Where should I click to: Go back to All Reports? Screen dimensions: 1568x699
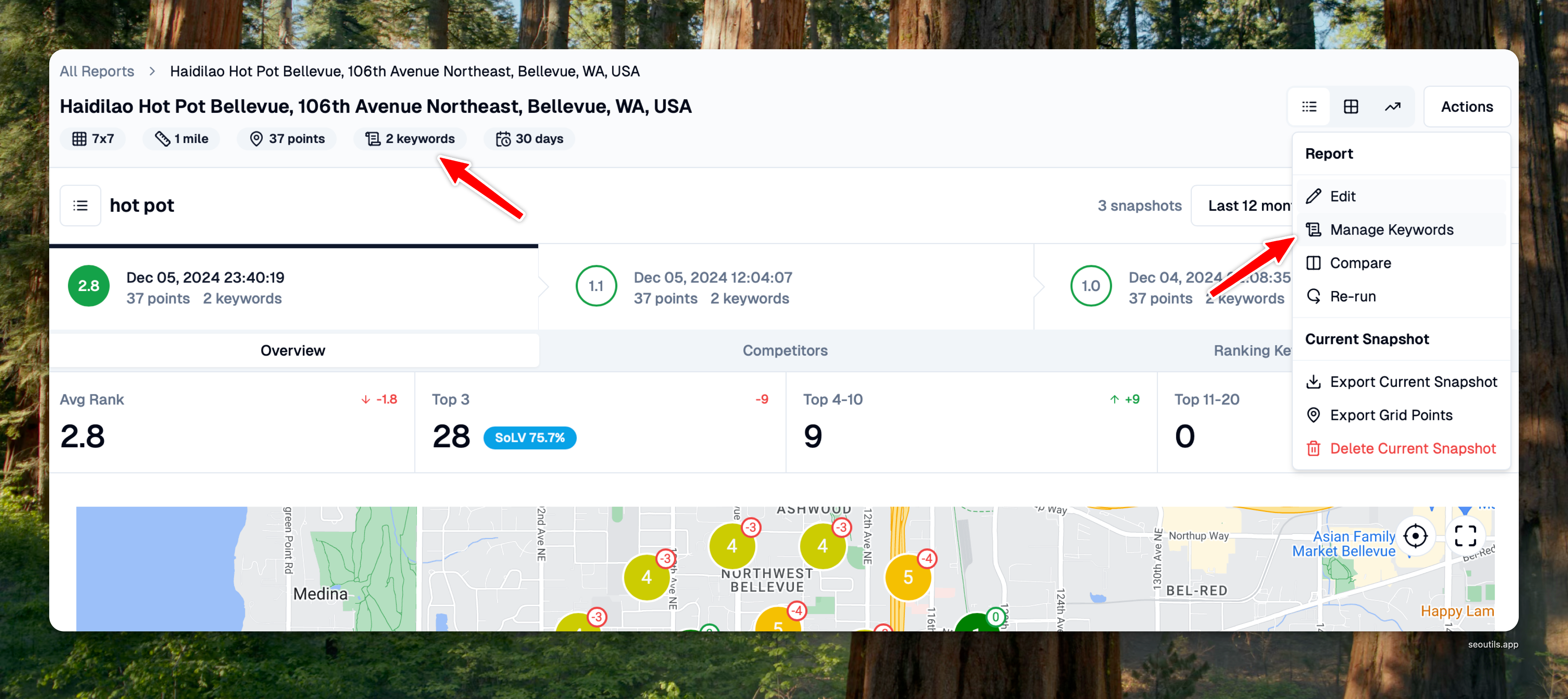click(x=97, y=71)
